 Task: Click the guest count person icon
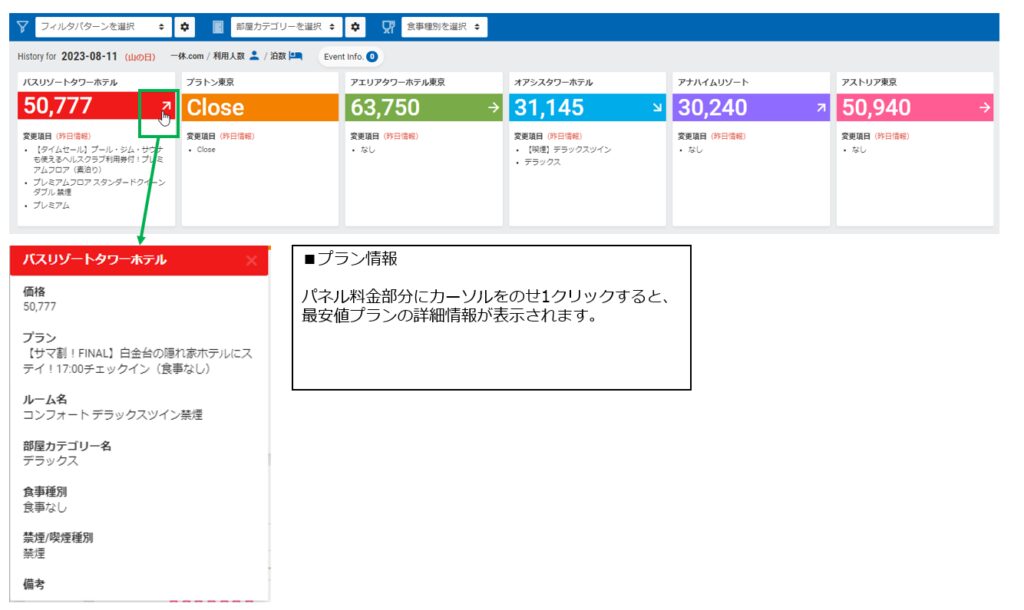tap(254, 57)
